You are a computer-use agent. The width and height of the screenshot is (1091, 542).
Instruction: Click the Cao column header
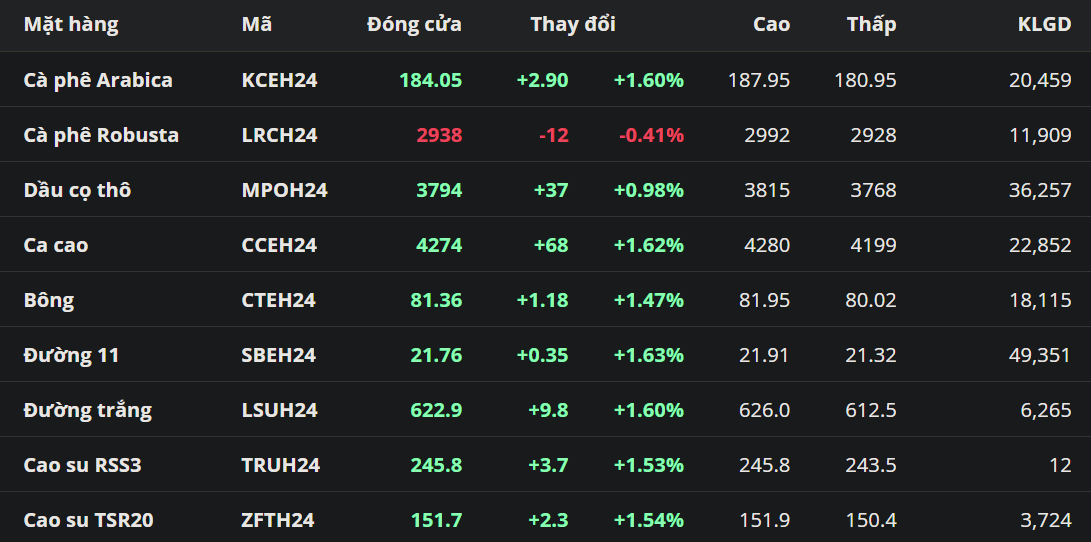(771, 25)
